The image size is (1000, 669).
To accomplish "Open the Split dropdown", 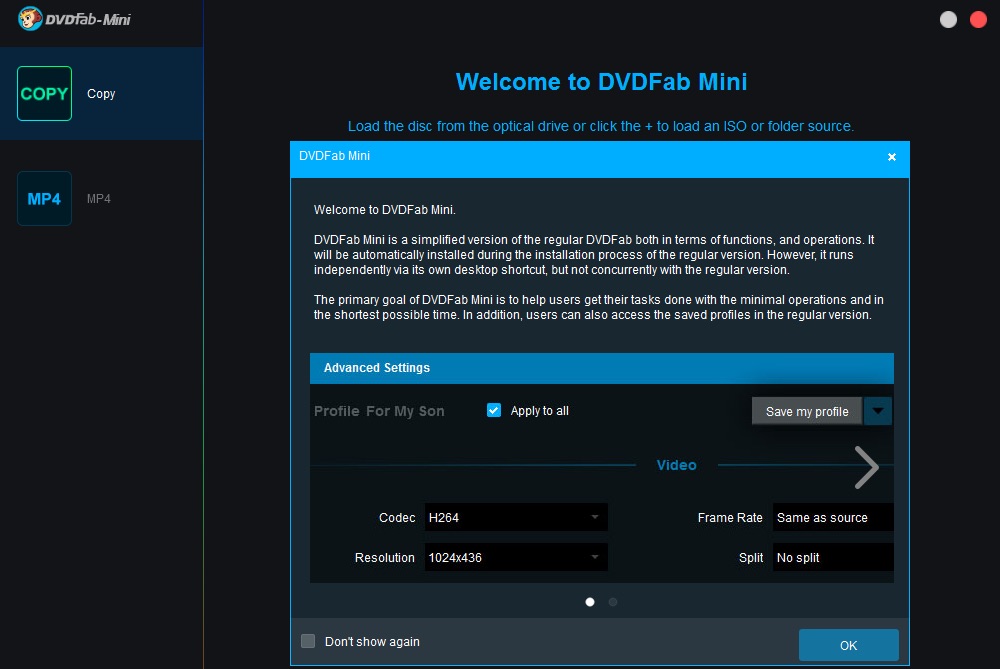I will click(x=833, y=557).
